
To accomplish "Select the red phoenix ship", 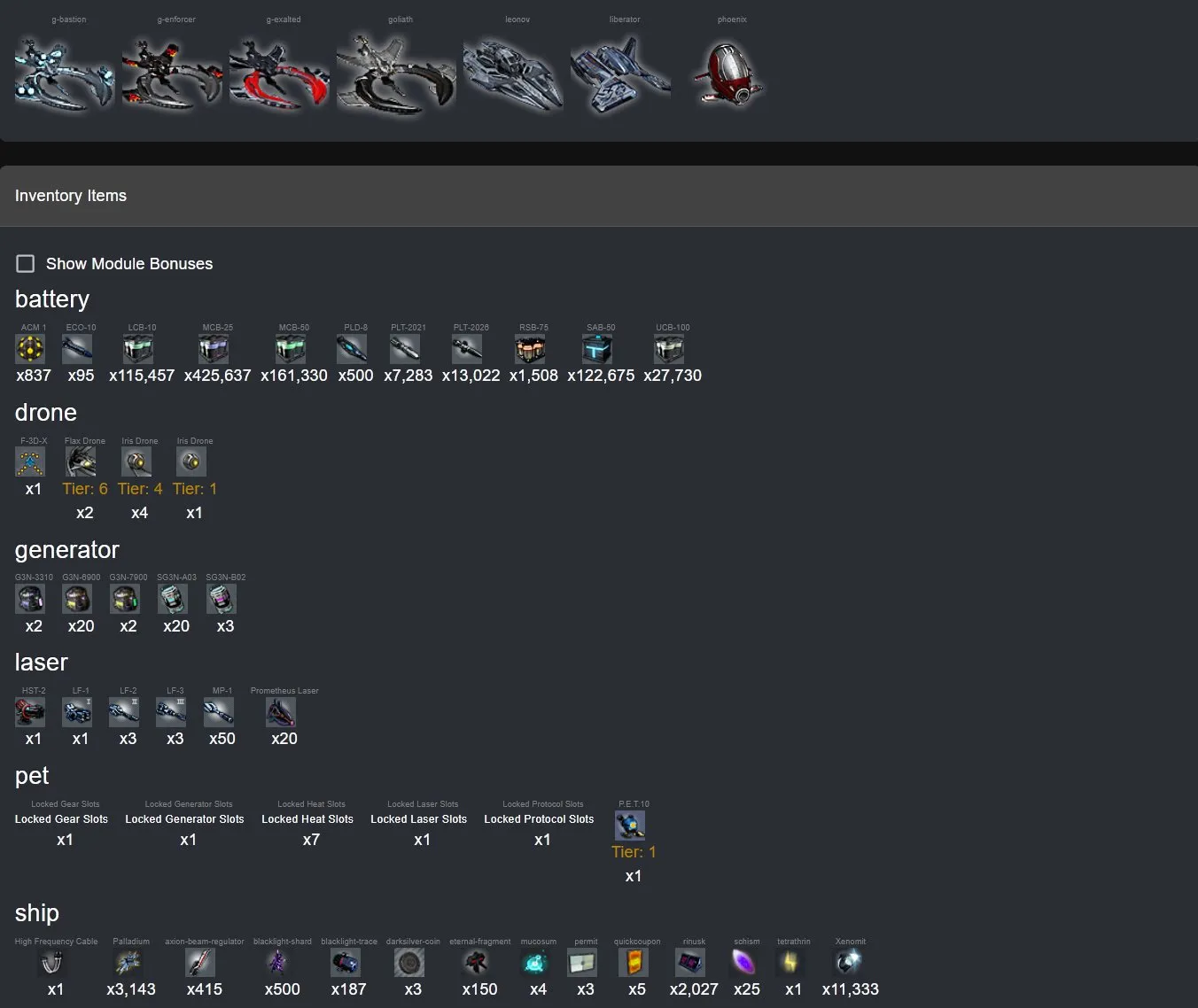I will [727, 74].
